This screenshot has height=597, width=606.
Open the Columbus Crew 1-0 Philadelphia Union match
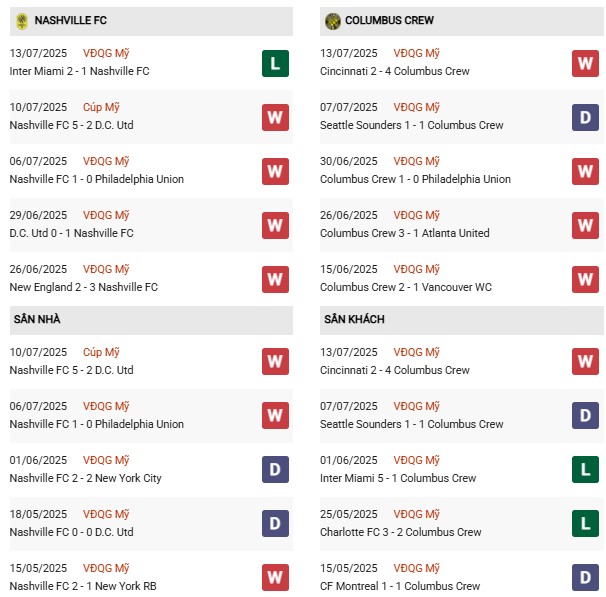[415, 180]
